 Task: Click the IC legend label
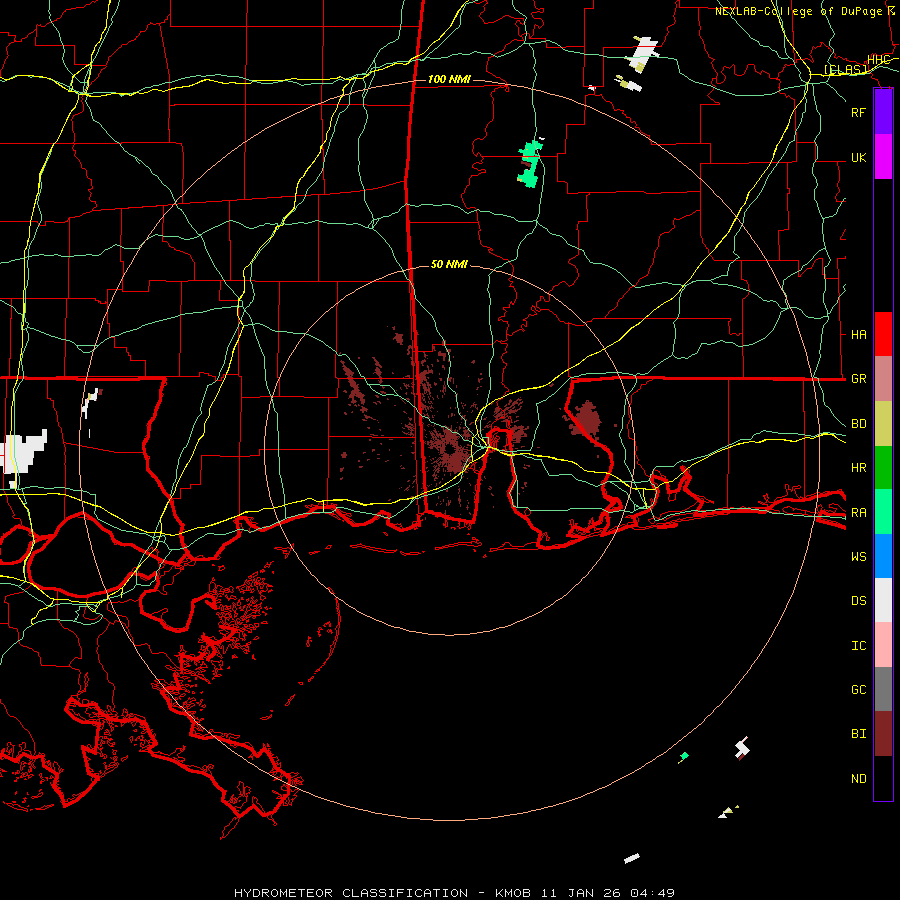tap(859, 646)
